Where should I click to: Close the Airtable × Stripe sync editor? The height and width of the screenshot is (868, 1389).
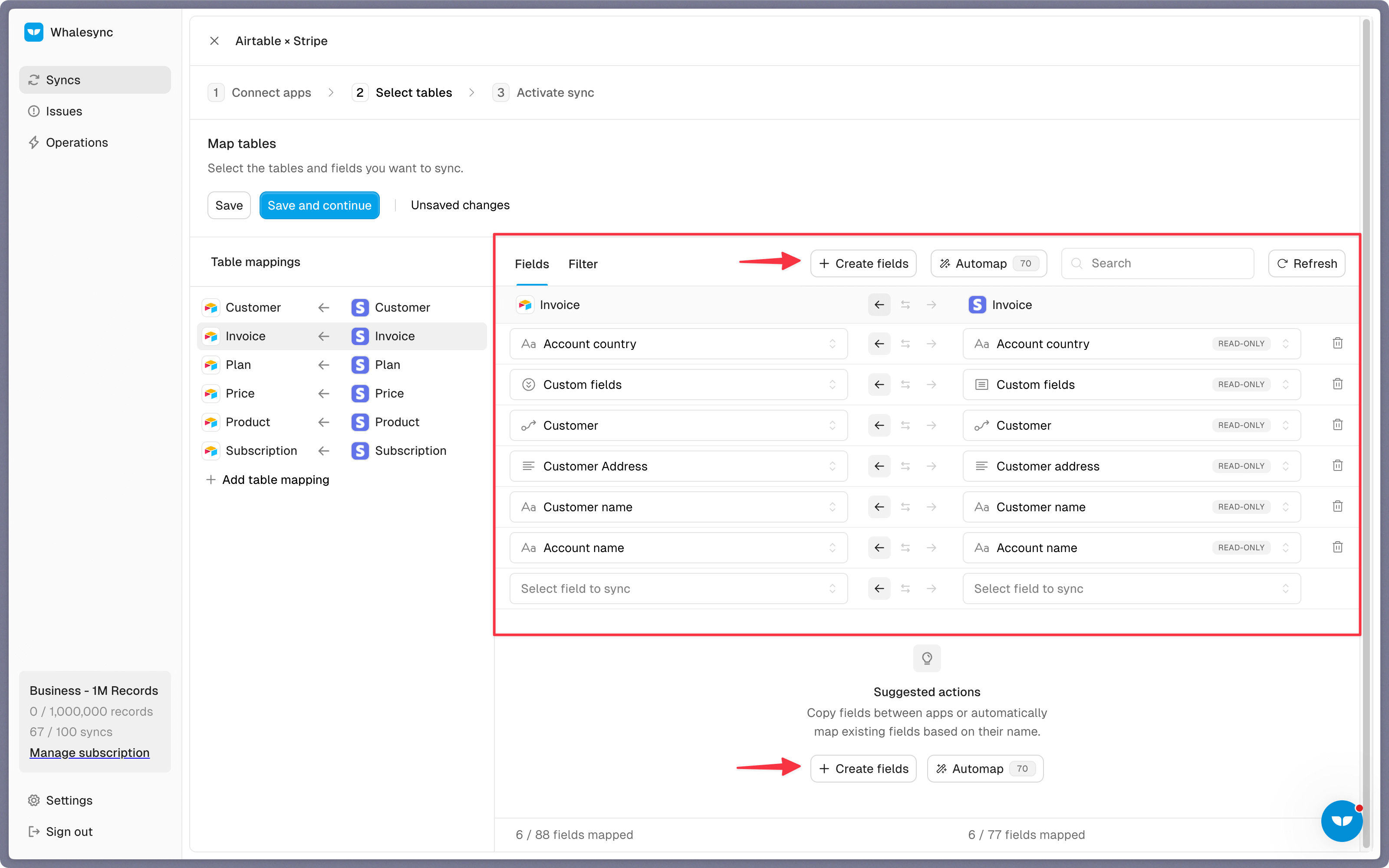click(214, 41)
